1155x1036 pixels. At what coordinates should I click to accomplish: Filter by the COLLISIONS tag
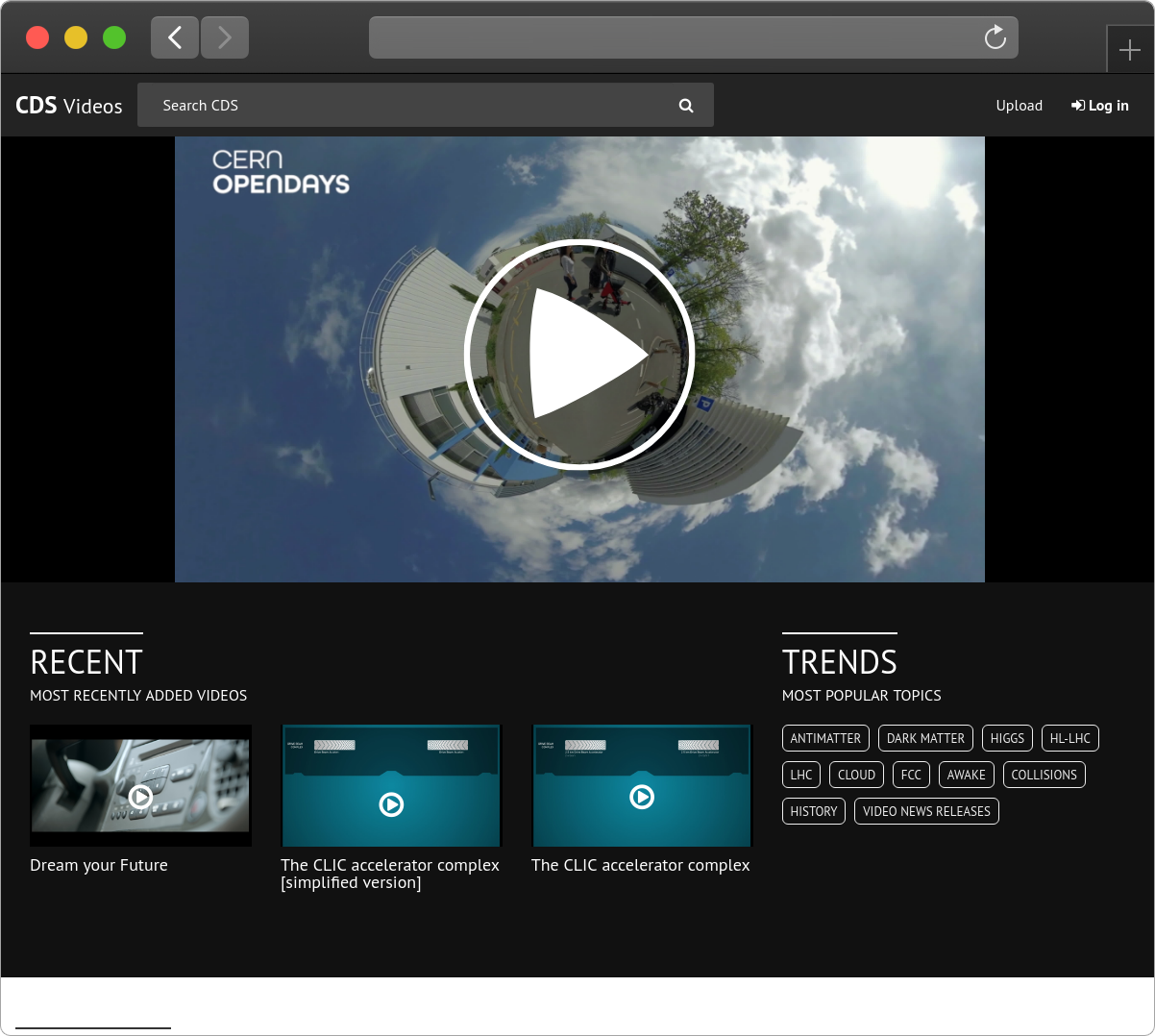[1044, 775]
